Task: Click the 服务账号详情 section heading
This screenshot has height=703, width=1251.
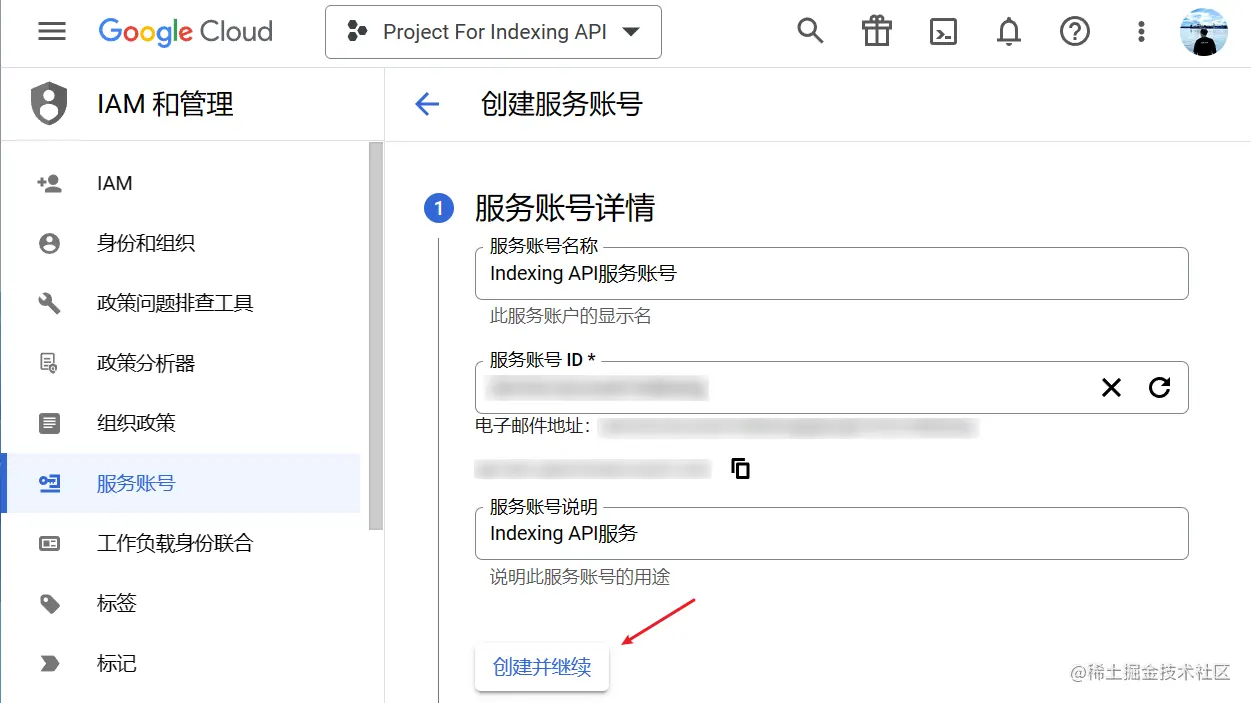Action: click(x=565, y=208)
